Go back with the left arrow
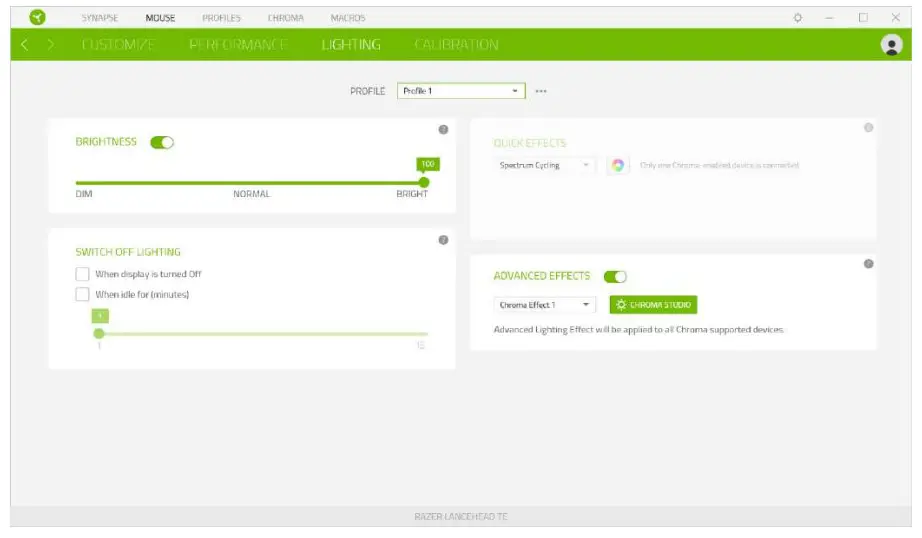 24,45
